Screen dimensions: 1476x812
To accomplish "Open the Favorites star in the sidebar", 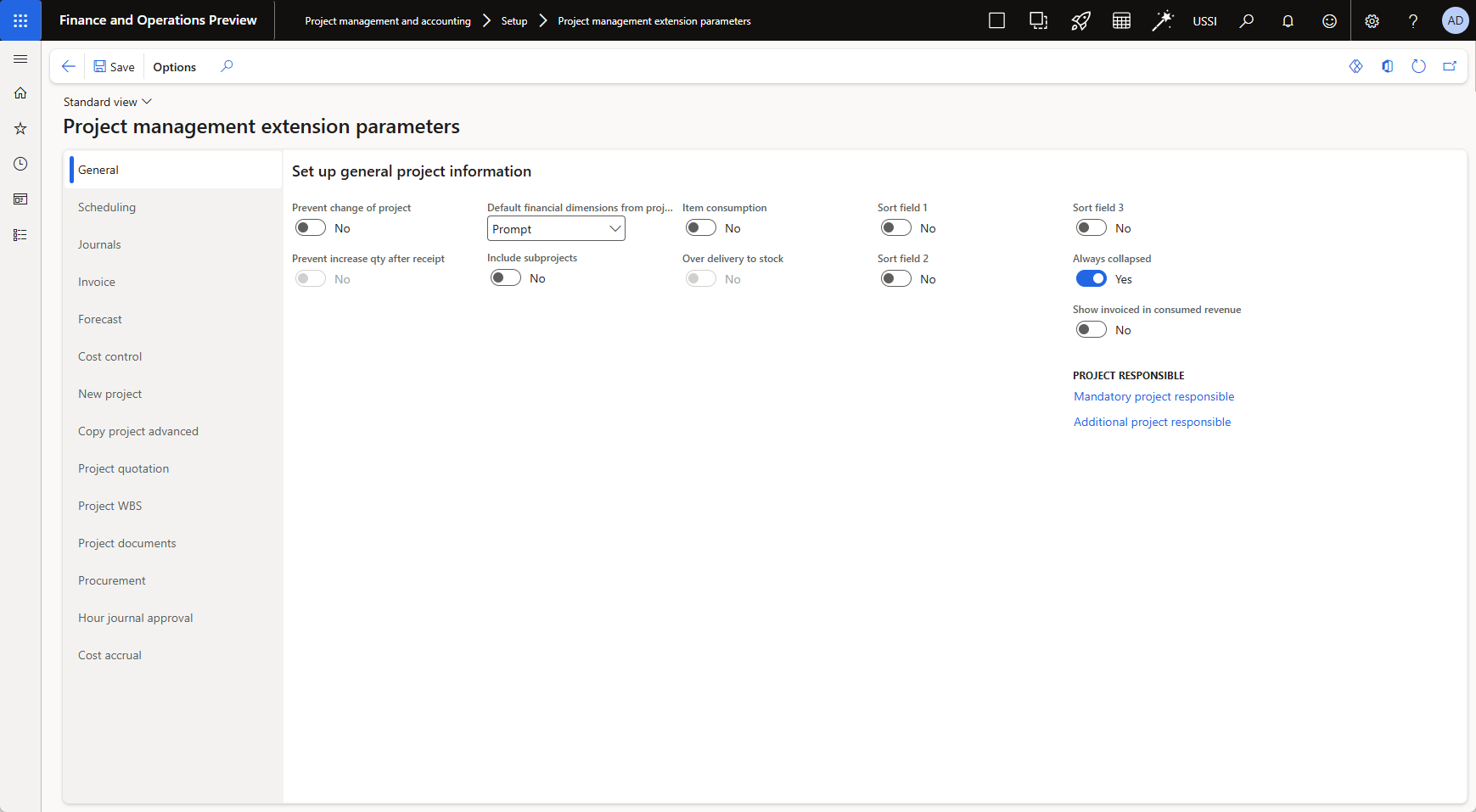I will click(x=20, y=128).
